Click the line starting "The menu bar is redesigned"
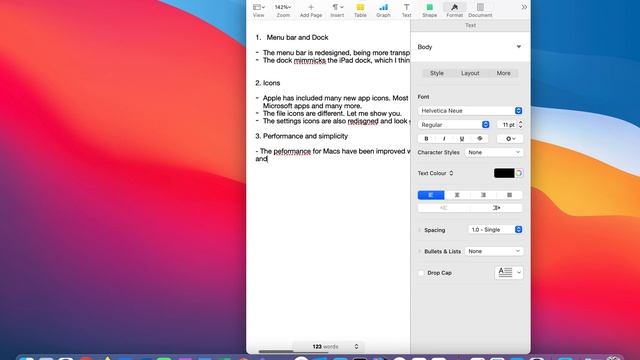The height and width of the screenshot is (360, 640). pyautogui.click(x=336, y=53)
